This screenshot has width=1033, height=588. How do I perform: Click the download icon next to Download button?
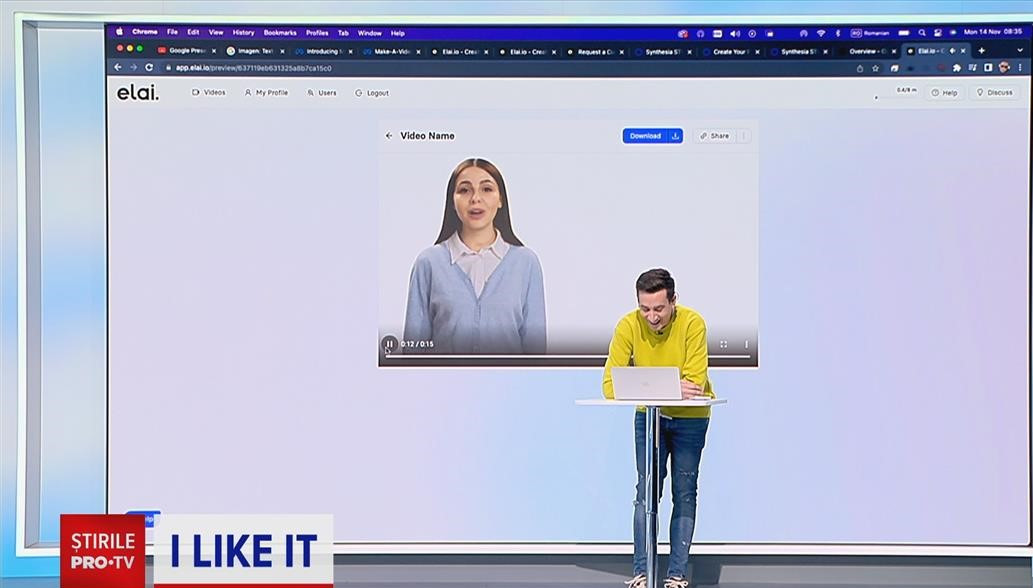click(676, 136)
